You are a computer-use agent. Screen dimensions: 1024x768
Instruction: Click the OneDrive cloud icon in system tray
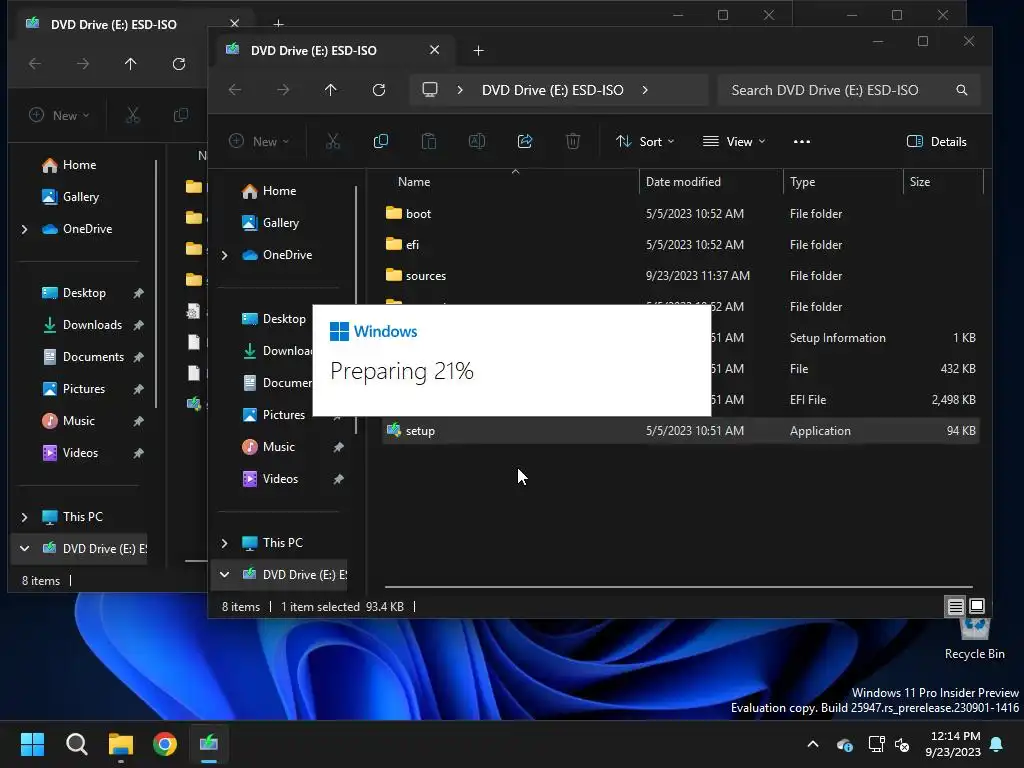tap(844, 744)
